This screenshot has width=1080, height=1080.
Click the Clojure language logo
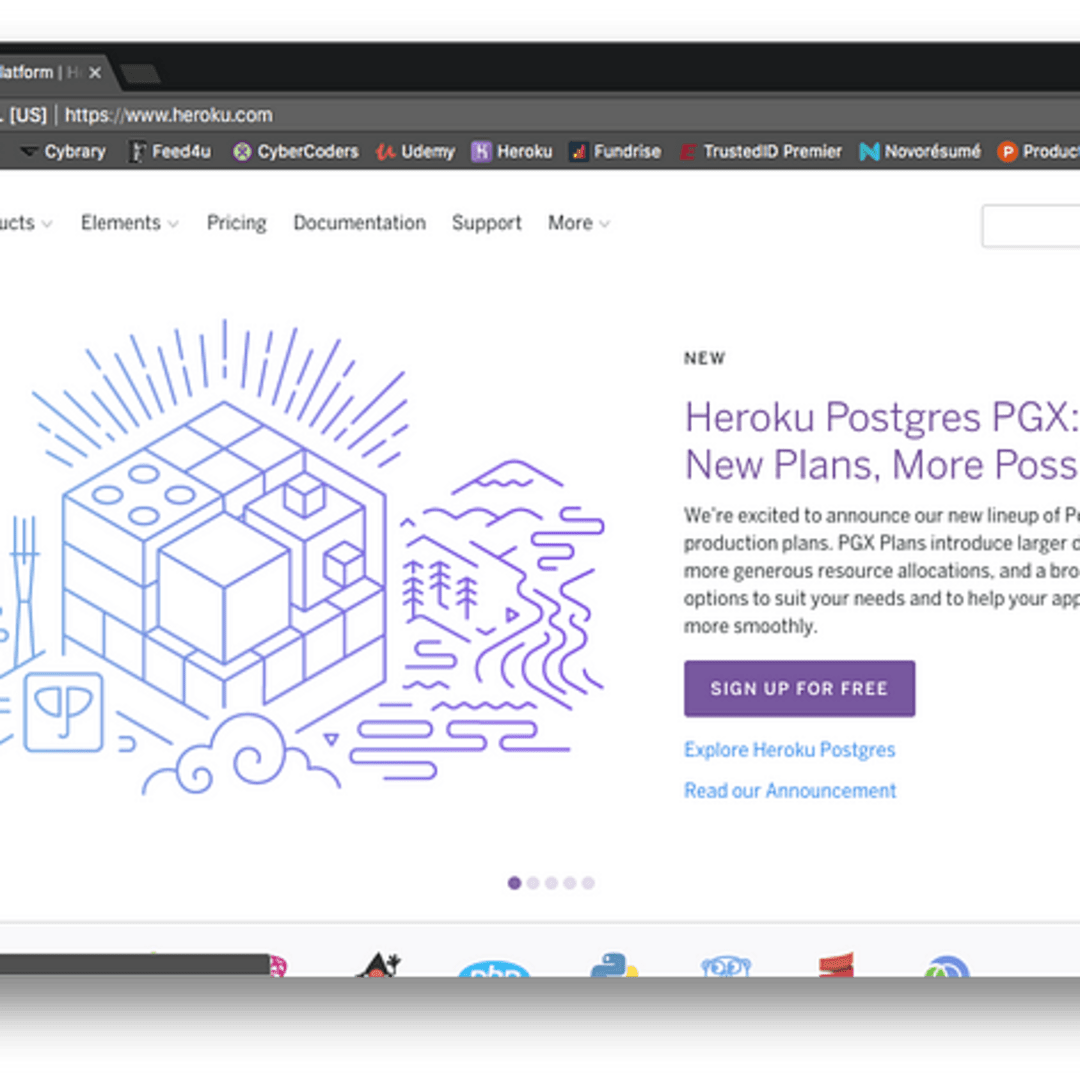[x=947, y=966]
